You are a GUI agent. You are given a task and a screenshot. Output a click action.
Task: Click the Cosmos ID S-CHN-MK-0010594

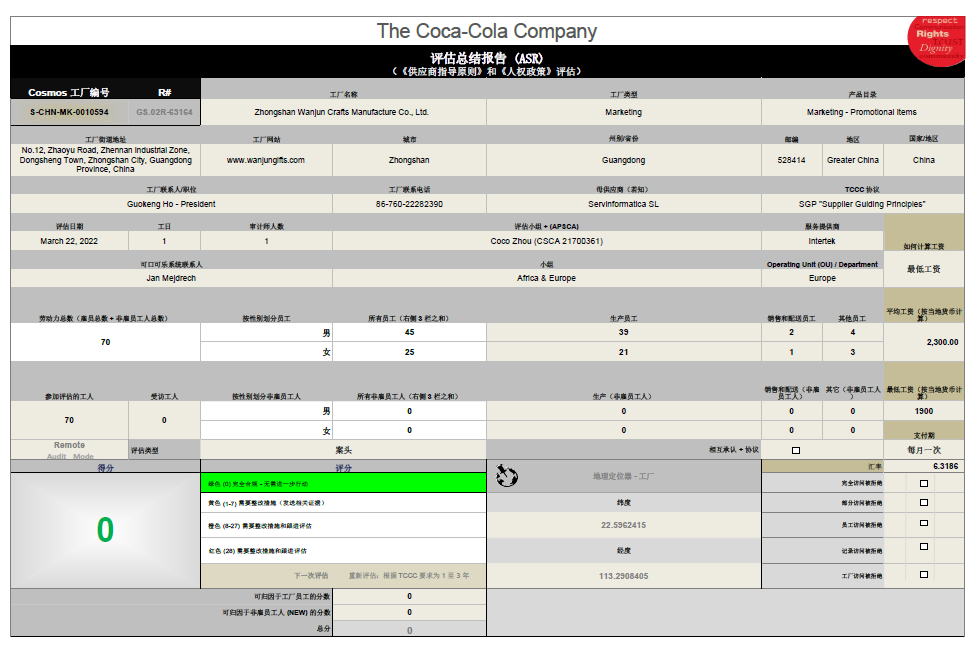coord(69,112)
